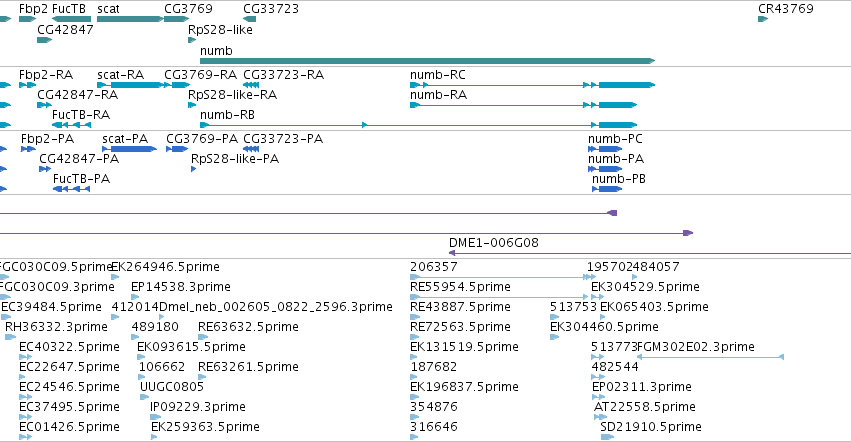The width and height of the screenshot is (851, 442).
Task: Select the RE63261.5prime EST
Action: tap(202, 377)
